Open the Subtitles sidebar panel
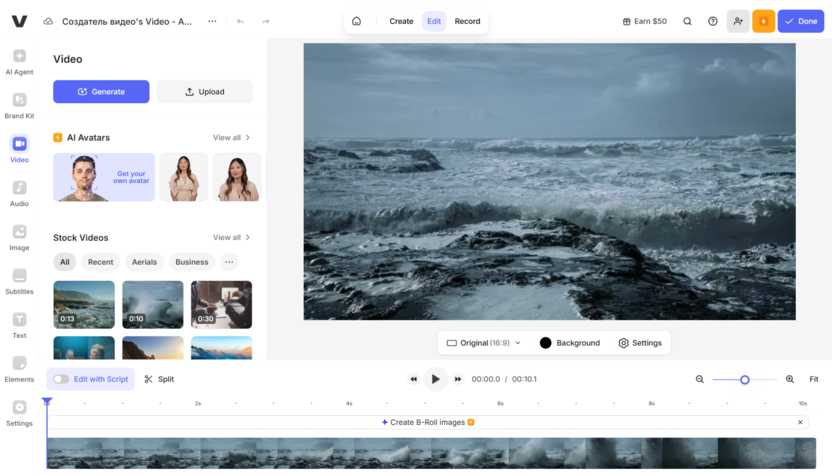 19,281
